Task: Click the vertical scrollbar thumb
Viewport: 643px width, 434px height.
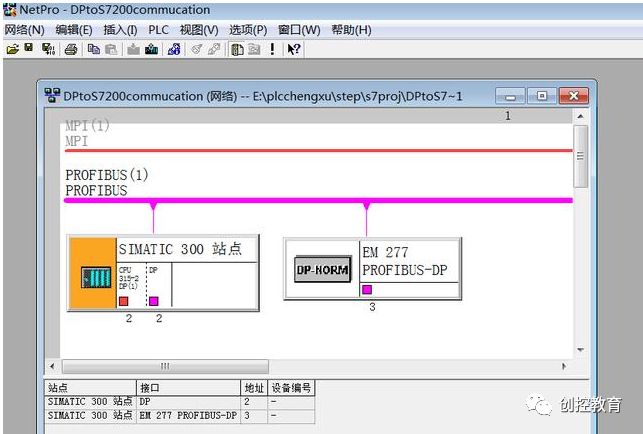Action: [580, 156]
